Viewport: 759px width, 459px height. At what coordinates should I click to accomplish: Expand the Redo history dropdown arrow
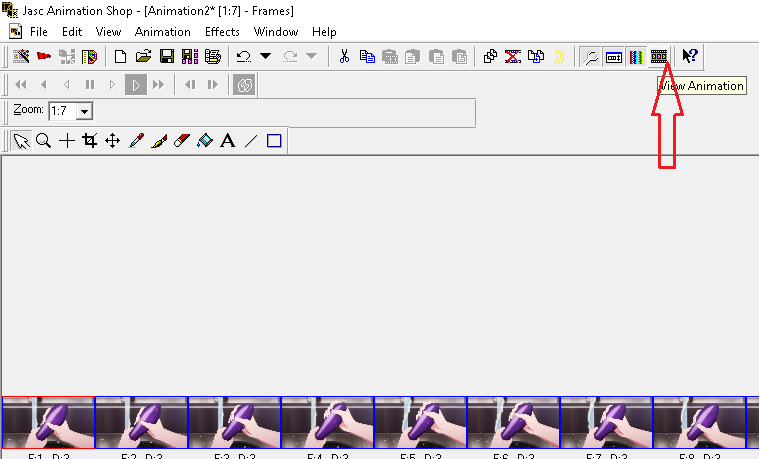pos(311,56)
